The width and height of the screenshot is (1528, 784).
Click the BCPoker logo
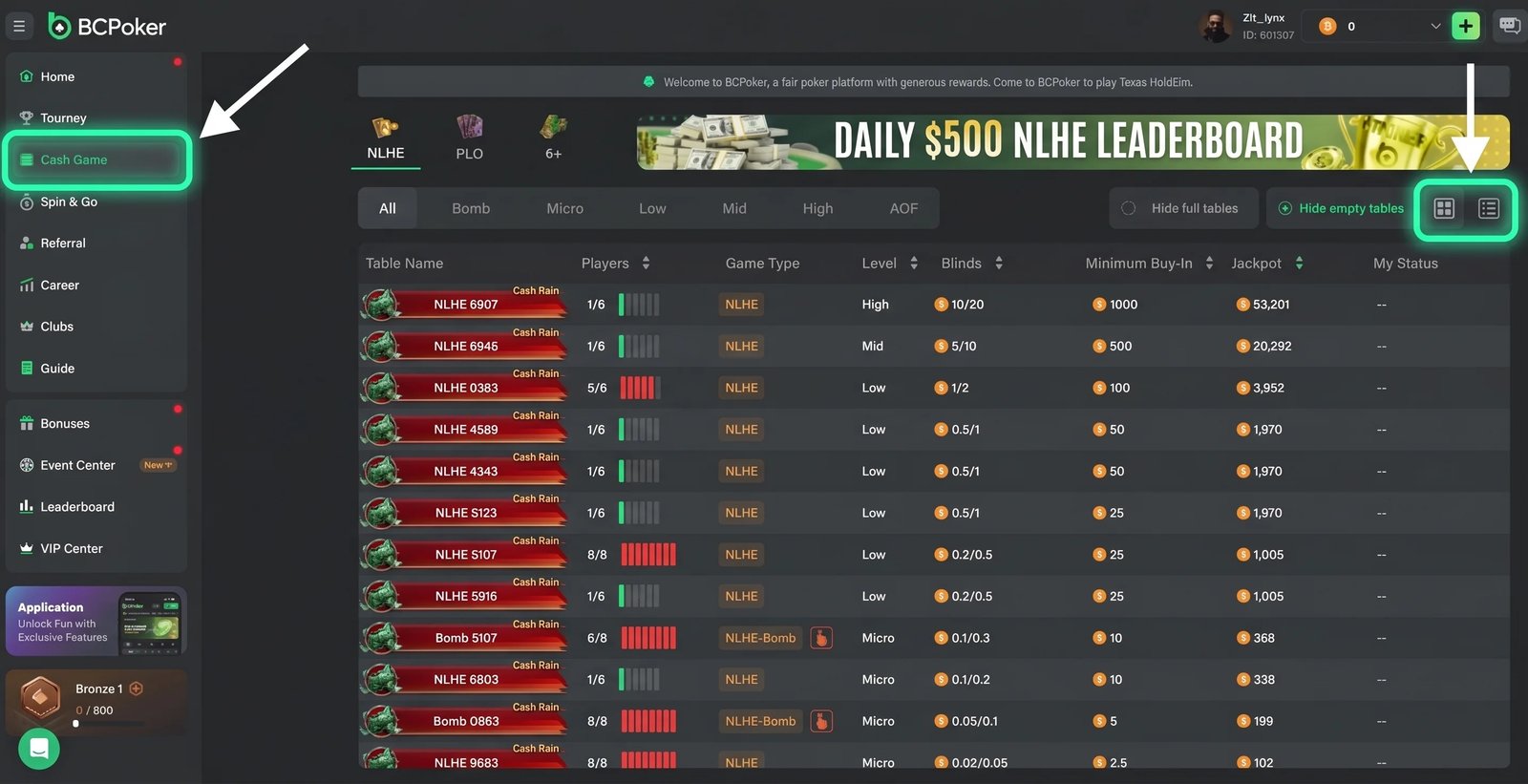(107, 27)
